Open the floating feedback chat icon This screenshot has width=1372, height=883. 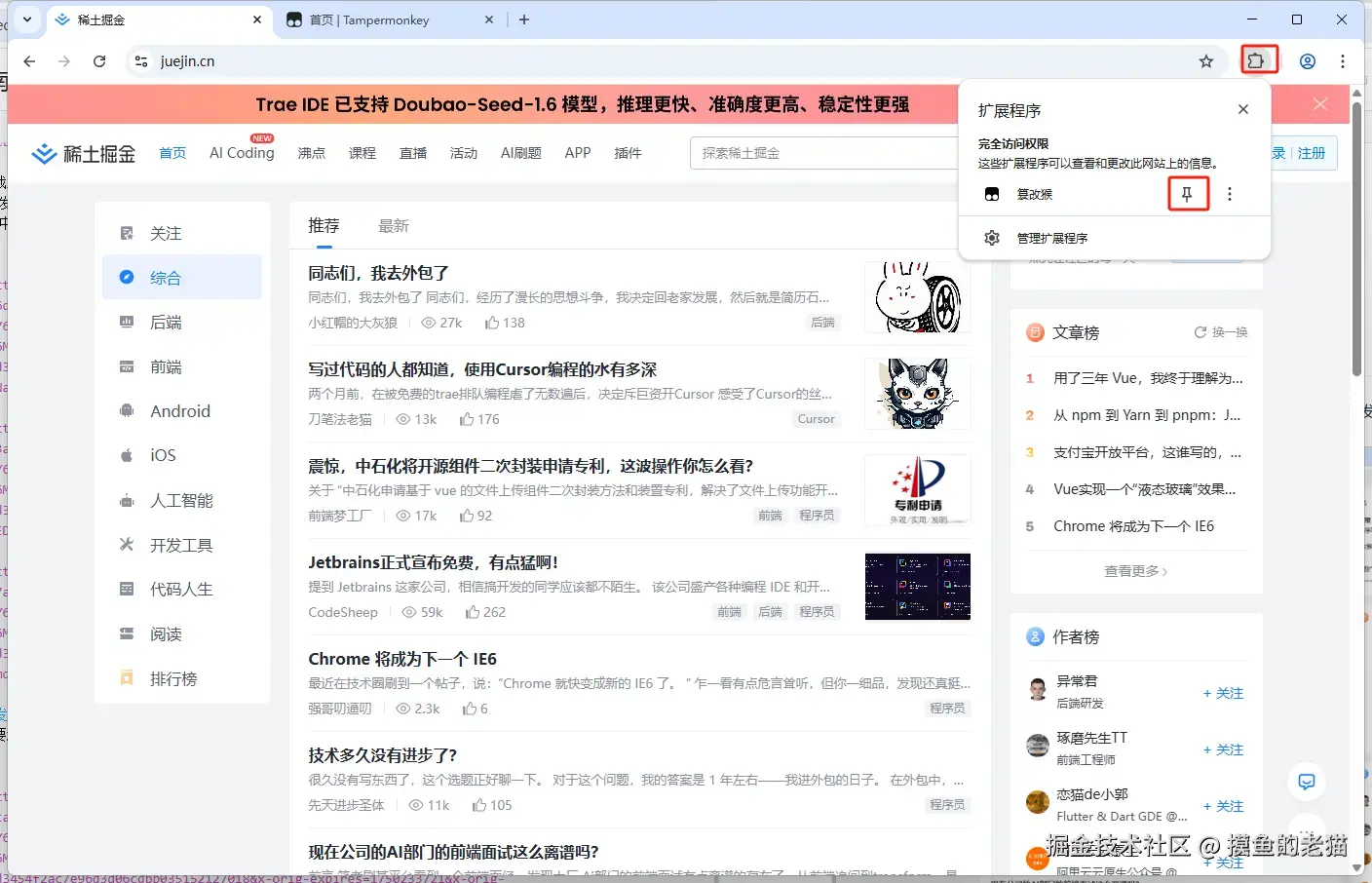pyautogui.click(x=1307, y=782)
